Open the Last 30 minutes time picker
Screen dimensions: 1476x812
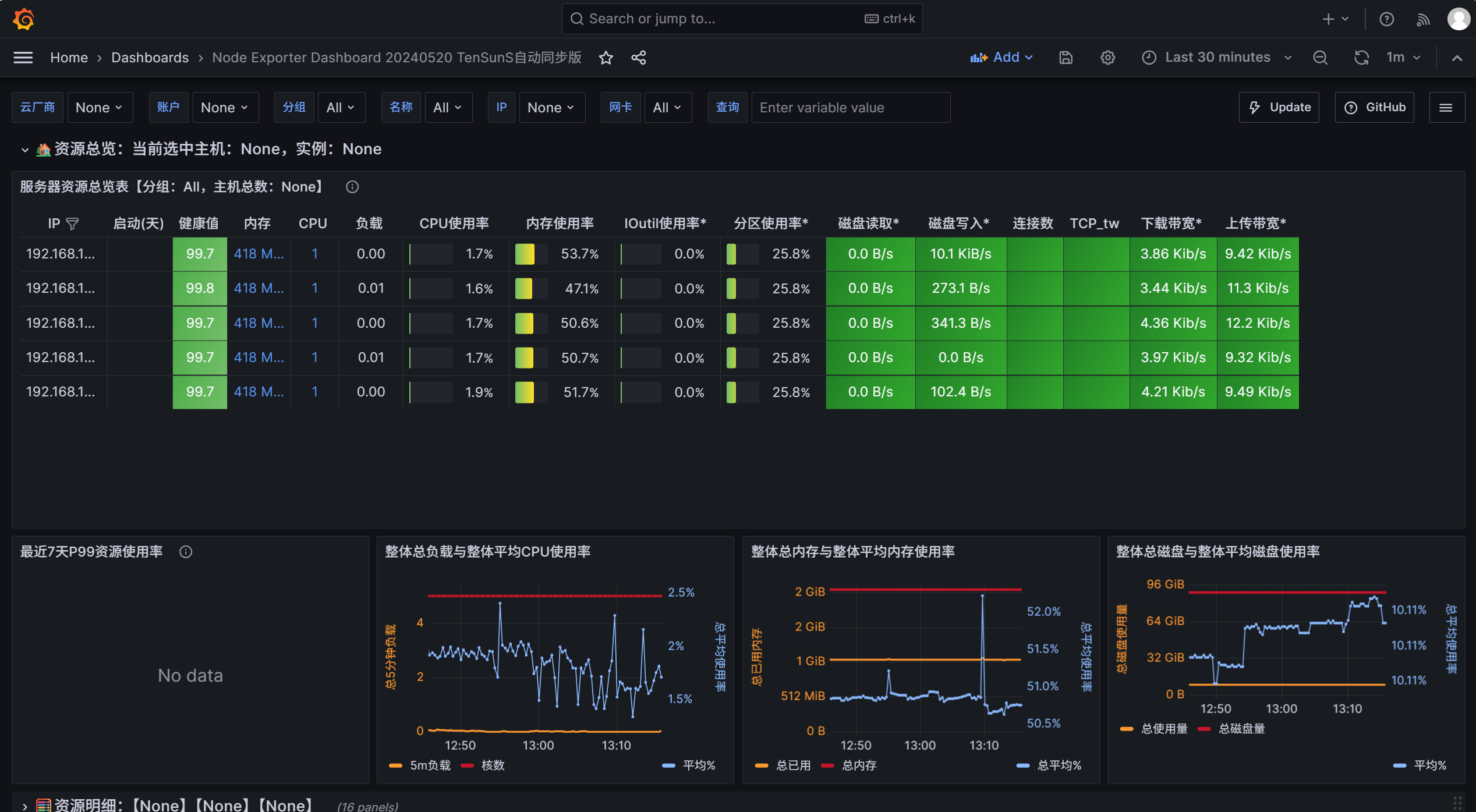1217,58
